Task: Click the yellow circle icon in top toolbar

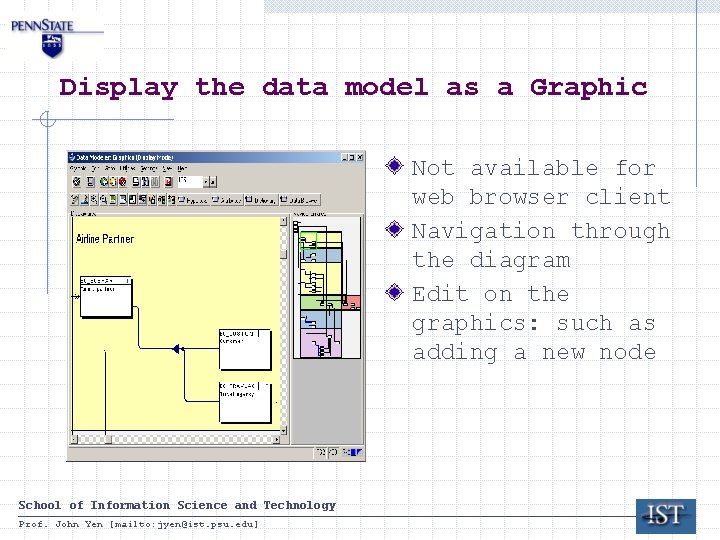Action: pos(113,182)
